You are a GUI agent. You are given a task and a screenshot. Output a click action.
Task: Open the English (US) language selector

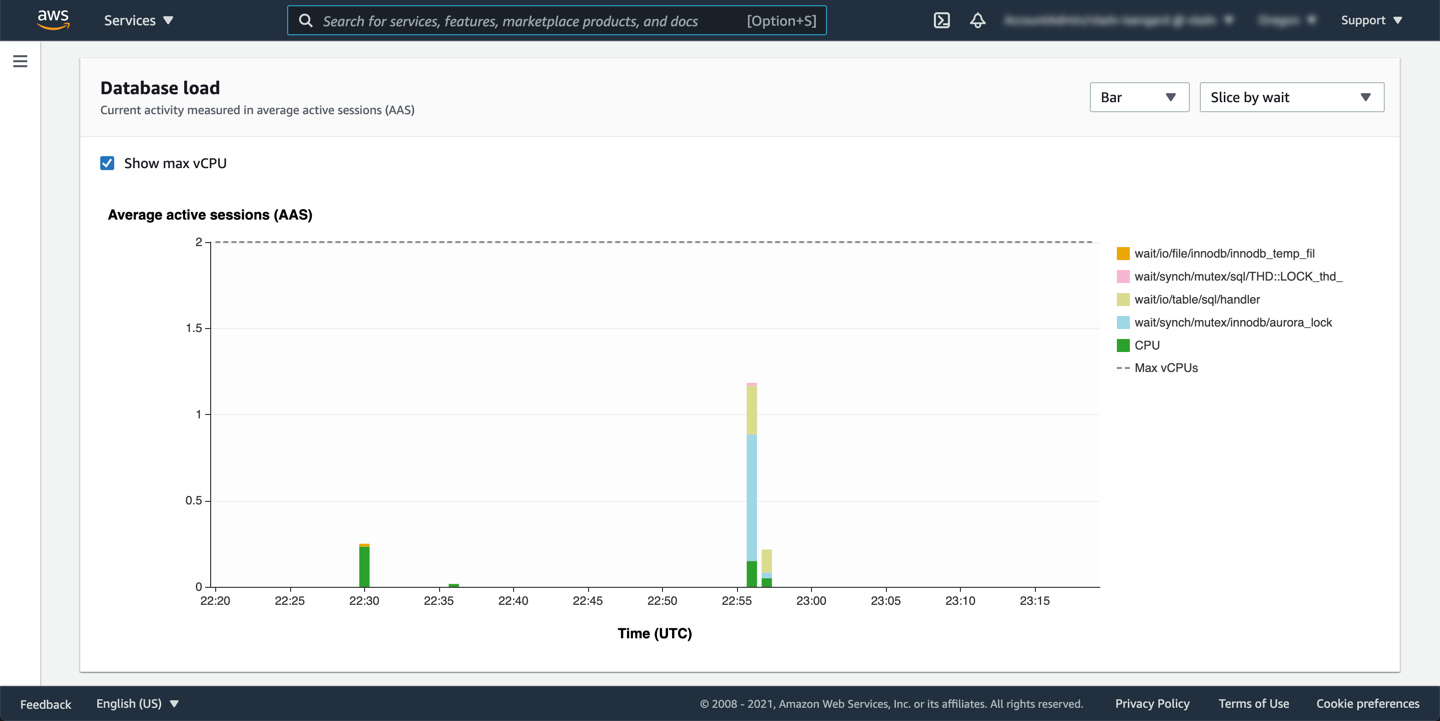137,704
